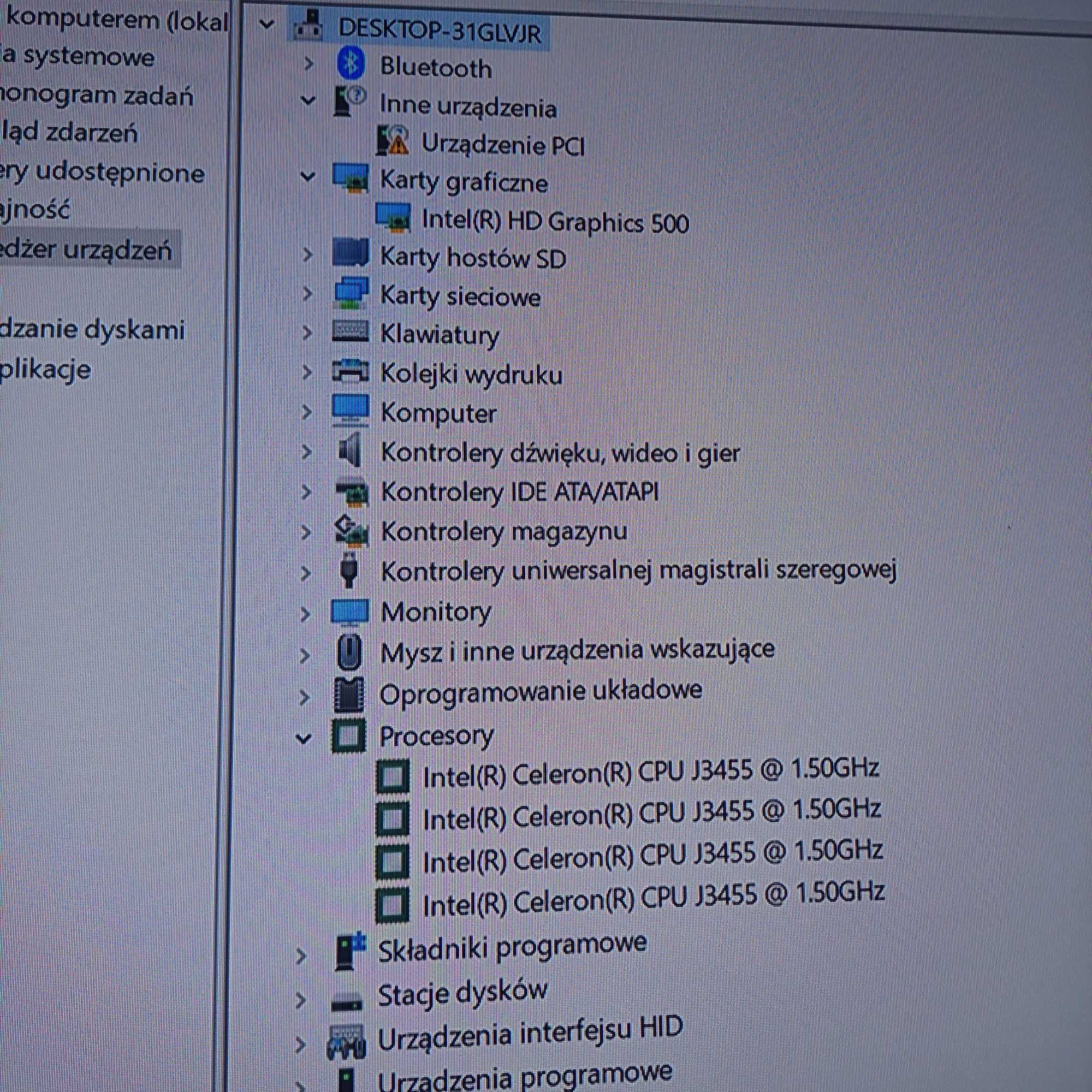Click the Bluetooth category icon
This screenshot has height=1092, width=1092.
click(x=351, y=64)
